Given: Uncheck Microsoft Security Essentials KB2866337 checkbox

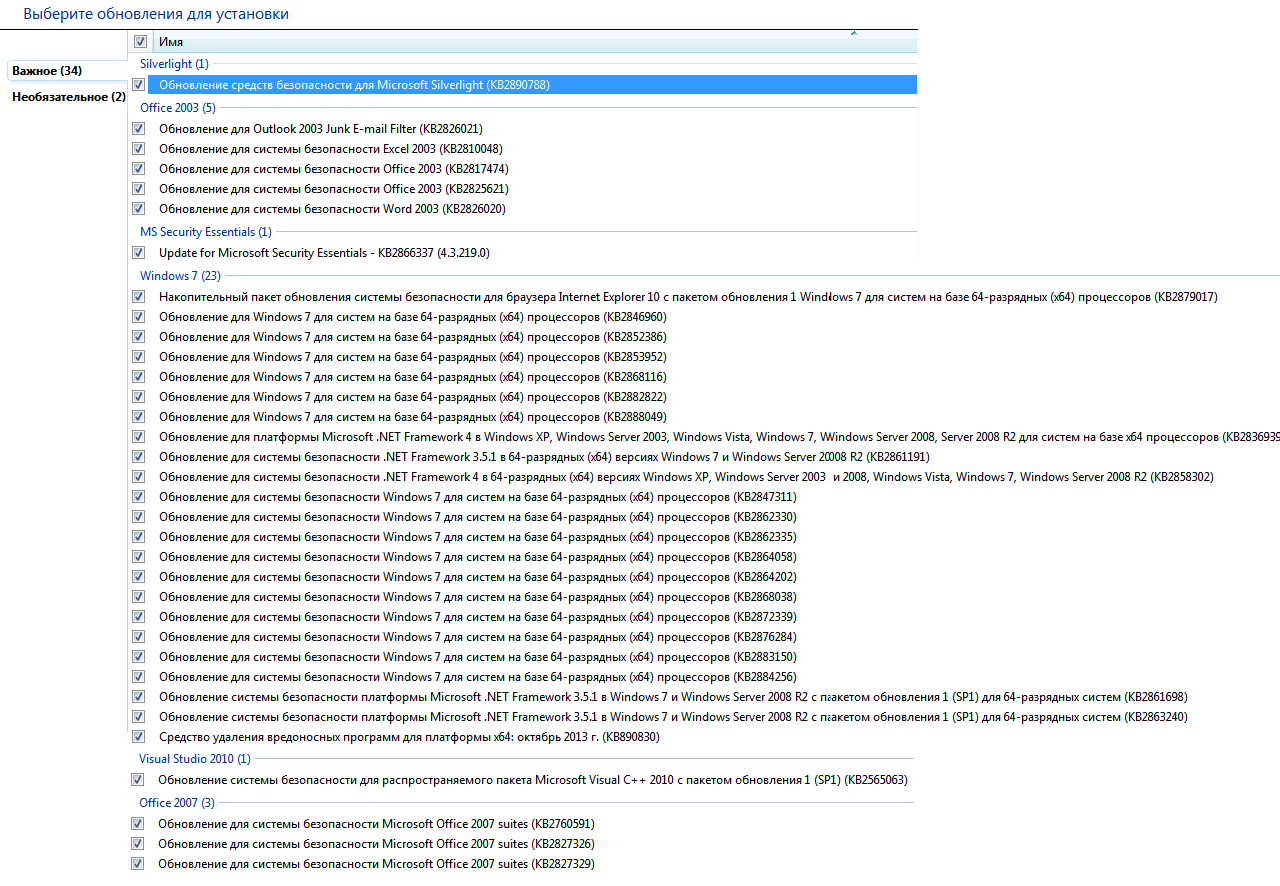Looking at the screenshot, I should point(138,253).
